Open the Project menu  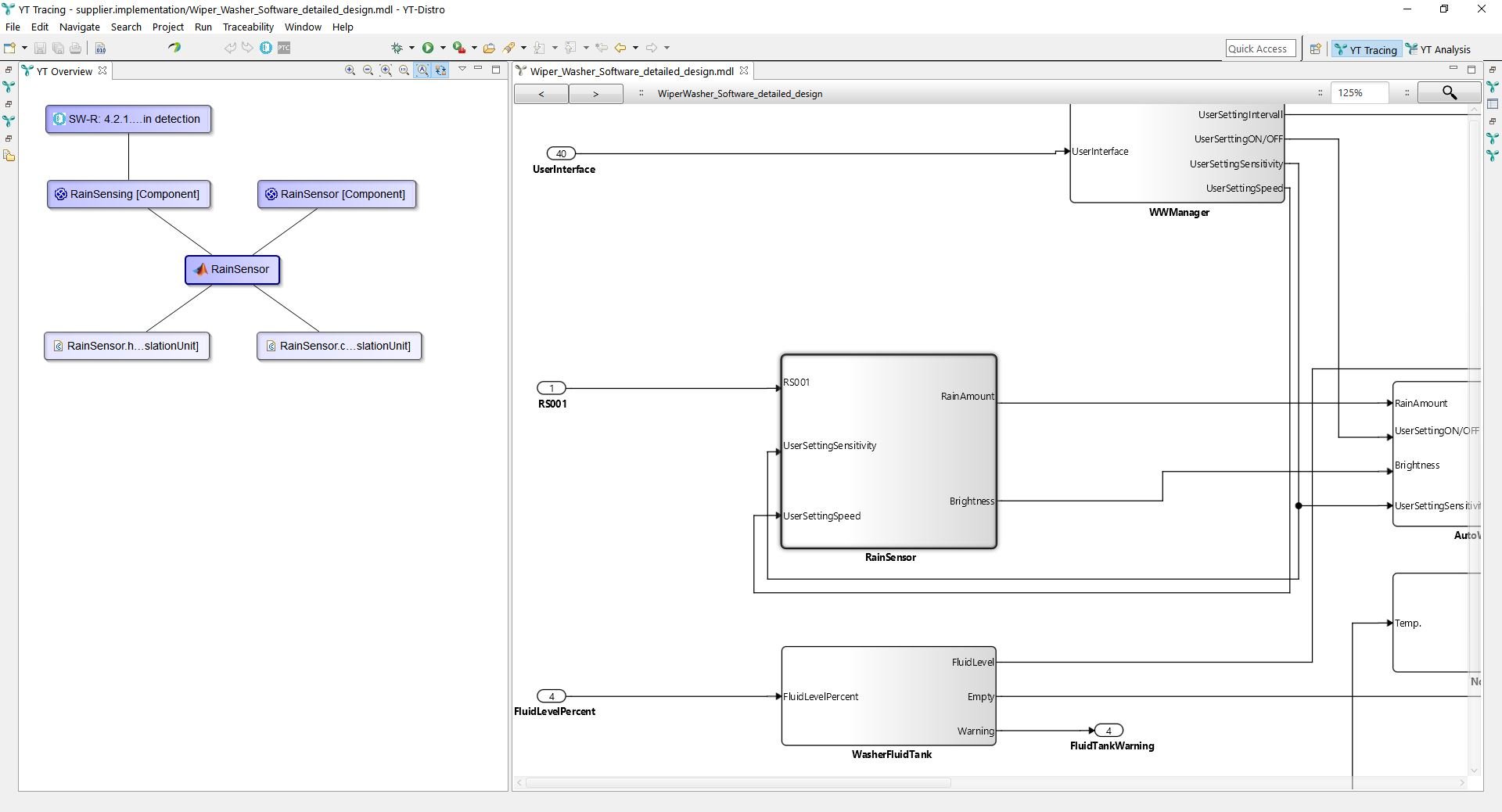(168, 27)
